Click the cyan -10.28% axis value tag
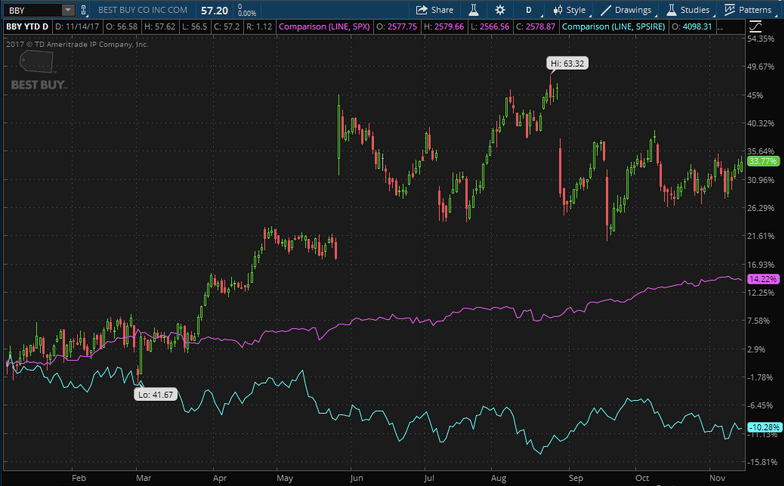 point(764,427)
